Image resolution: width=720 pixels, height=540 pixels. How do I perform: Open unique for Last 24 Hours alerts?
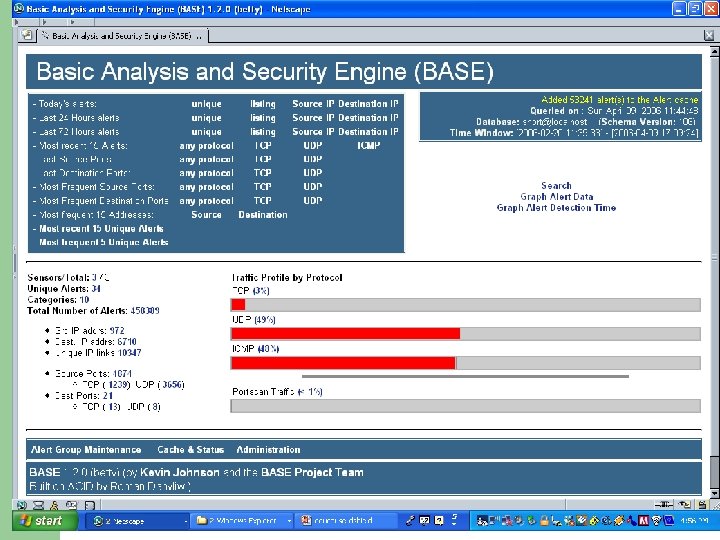point(207,118)
